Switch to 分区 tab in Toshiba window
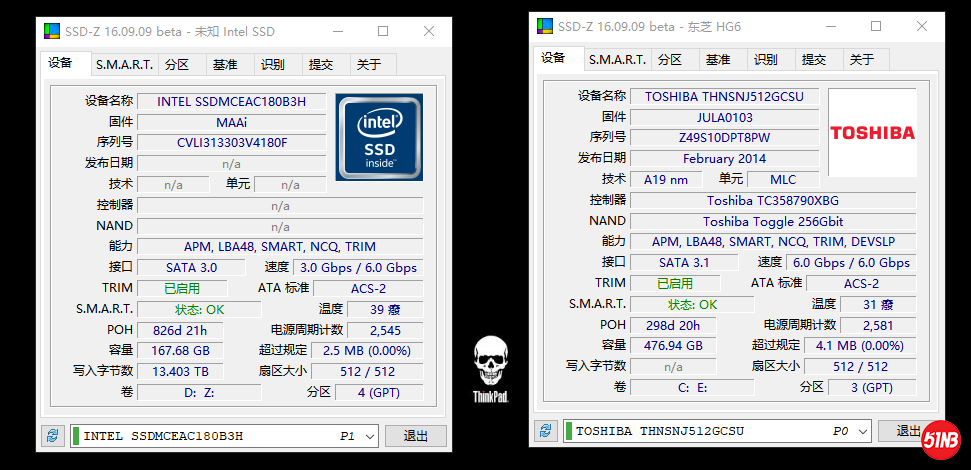Image resolution: width=971 pixels, height=470 pixels. click(x=669, y=60)
